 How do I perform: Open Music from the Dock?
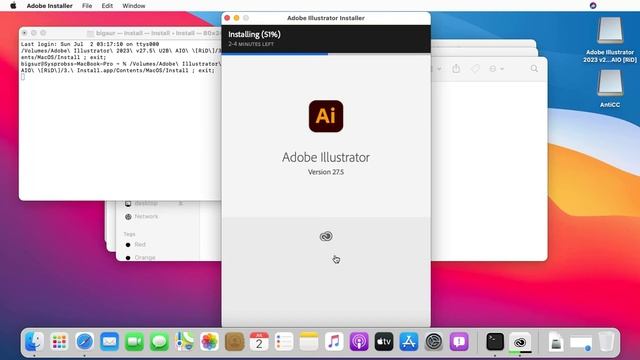click(334, 342)
